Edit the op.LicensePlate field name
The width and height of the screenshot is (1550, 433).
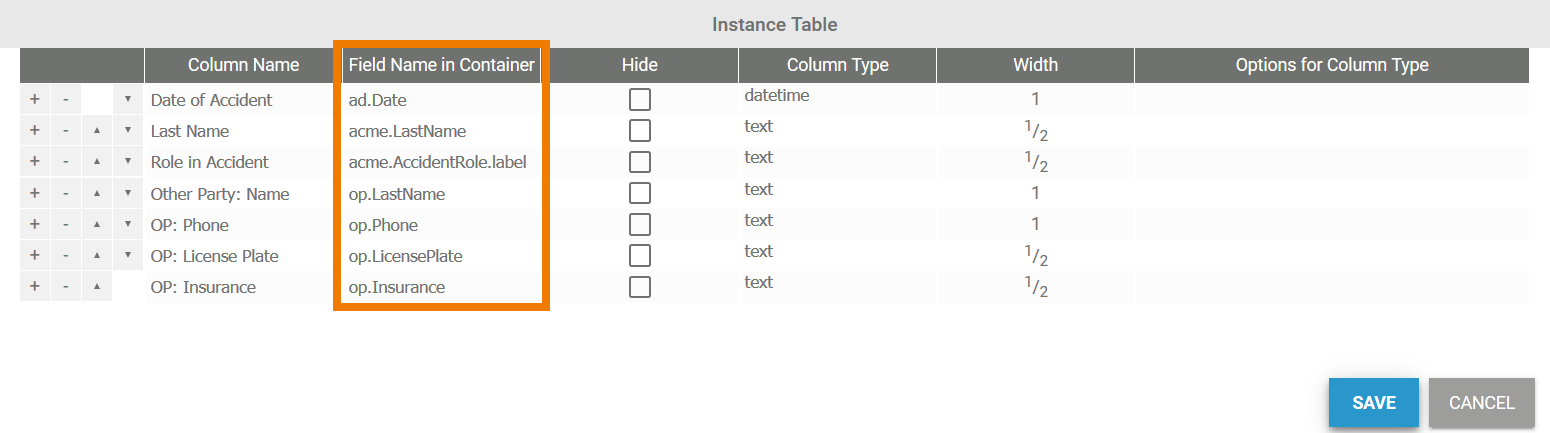coord(405,256)
